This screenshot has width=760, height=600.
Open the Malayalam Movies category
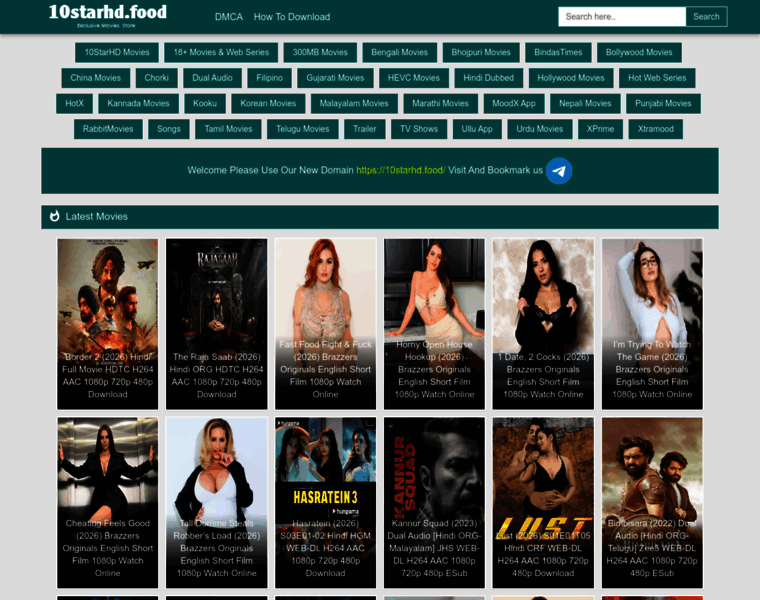pos(354,104)
